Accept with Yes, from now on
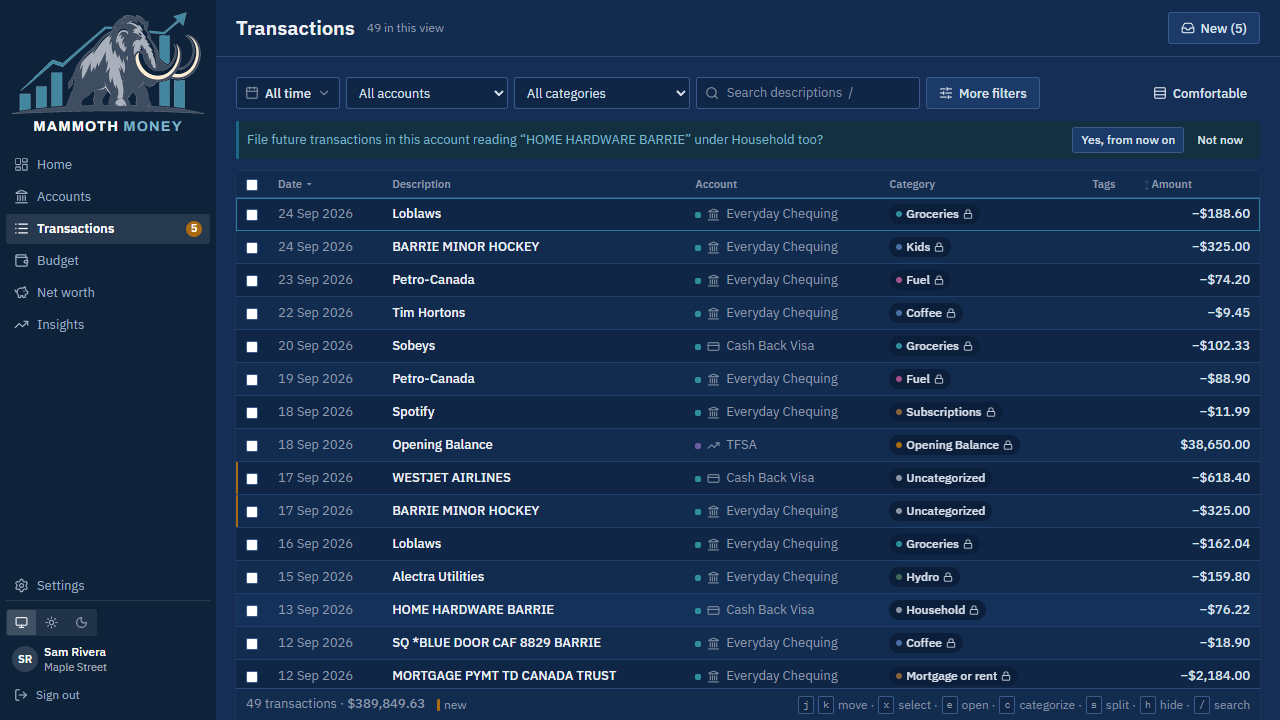 1128,140
